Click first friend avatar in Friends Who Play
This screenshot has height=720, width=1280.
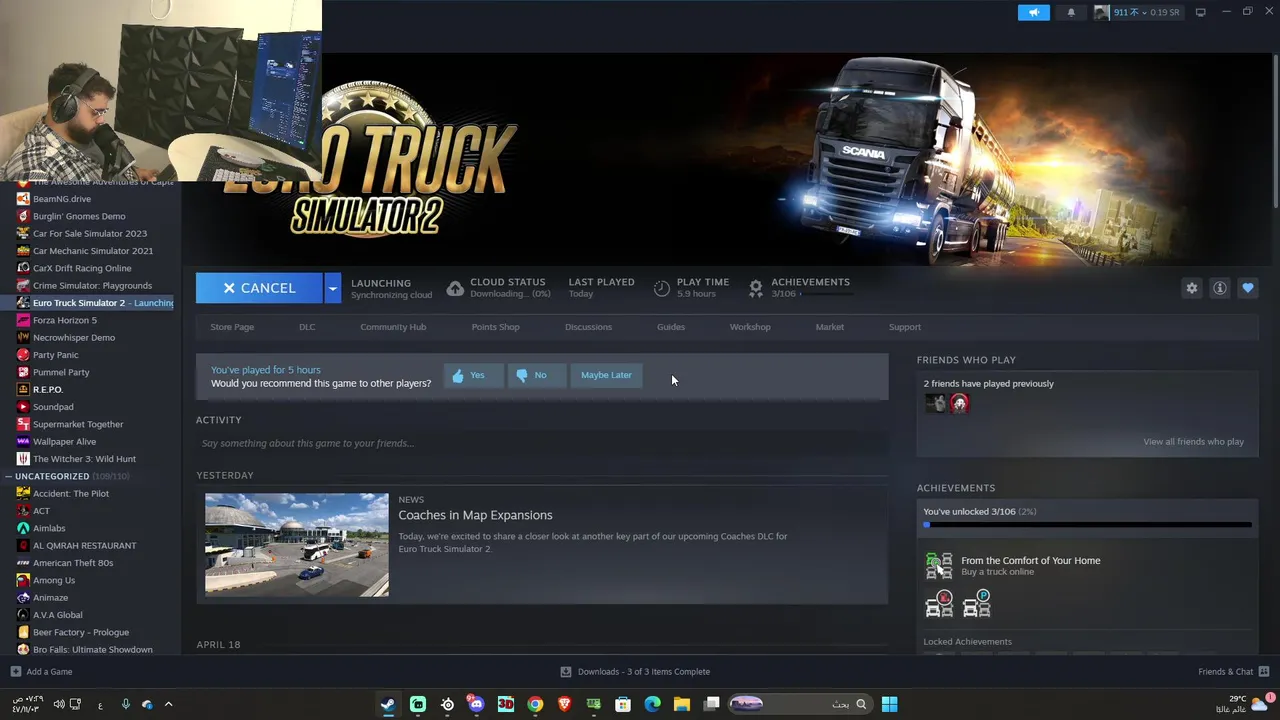935,403
